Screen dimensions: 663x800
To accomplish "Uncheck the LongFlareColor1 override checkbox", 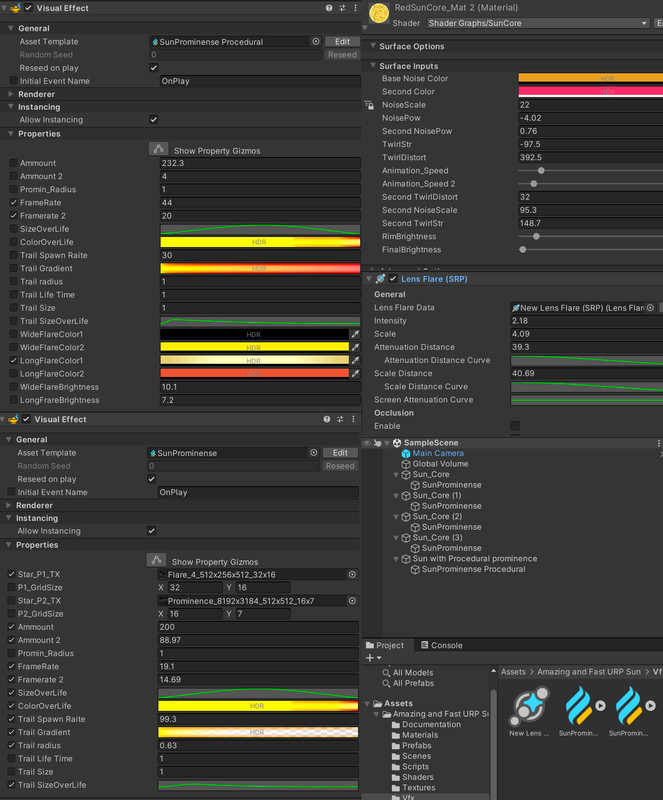I will [13, 361].
